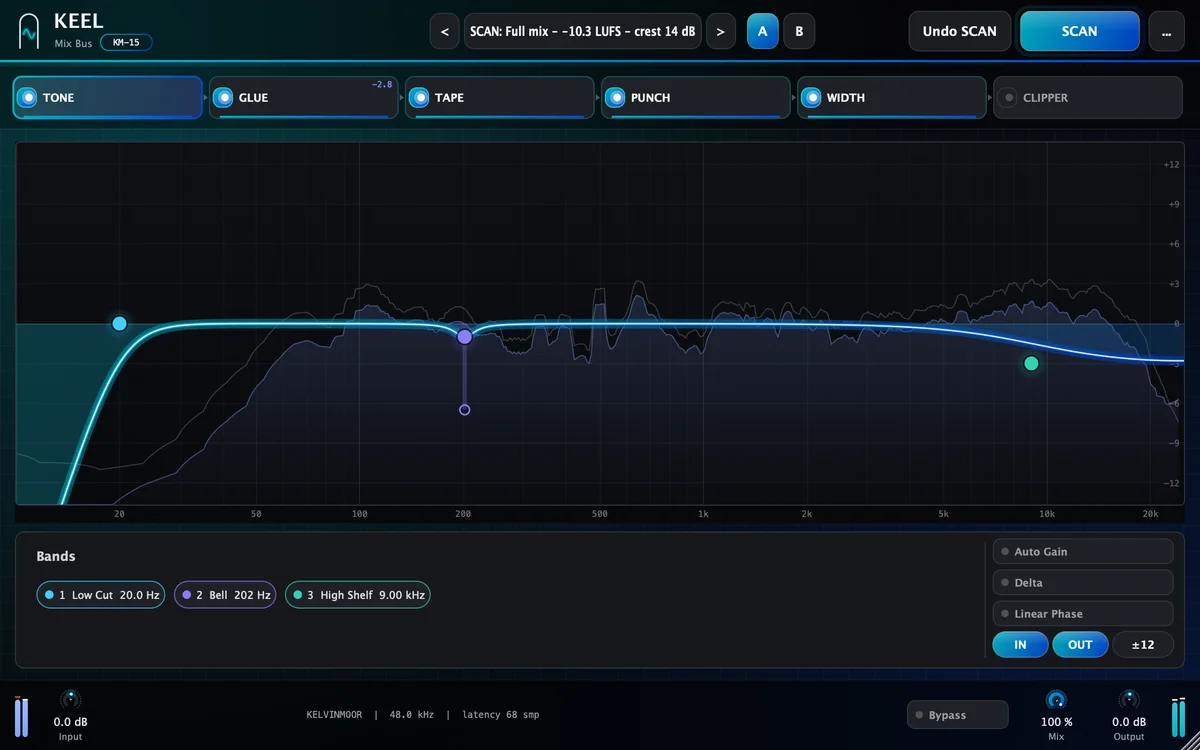Click the bell band Q handle below node
1200x750 pixels.
click(x=464, y=410)
